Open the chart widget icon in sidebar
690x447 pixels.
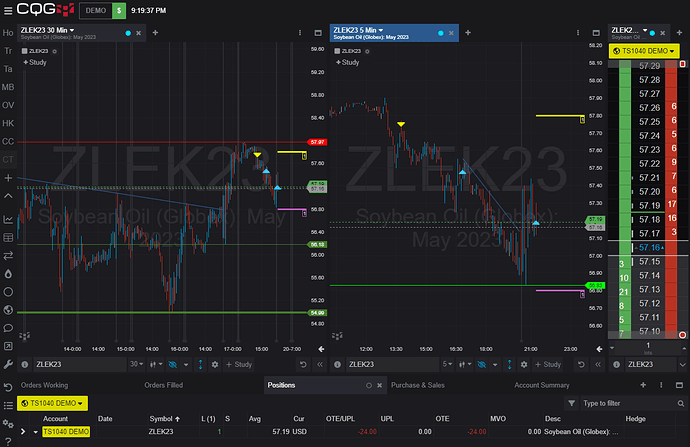coord(8,219)
